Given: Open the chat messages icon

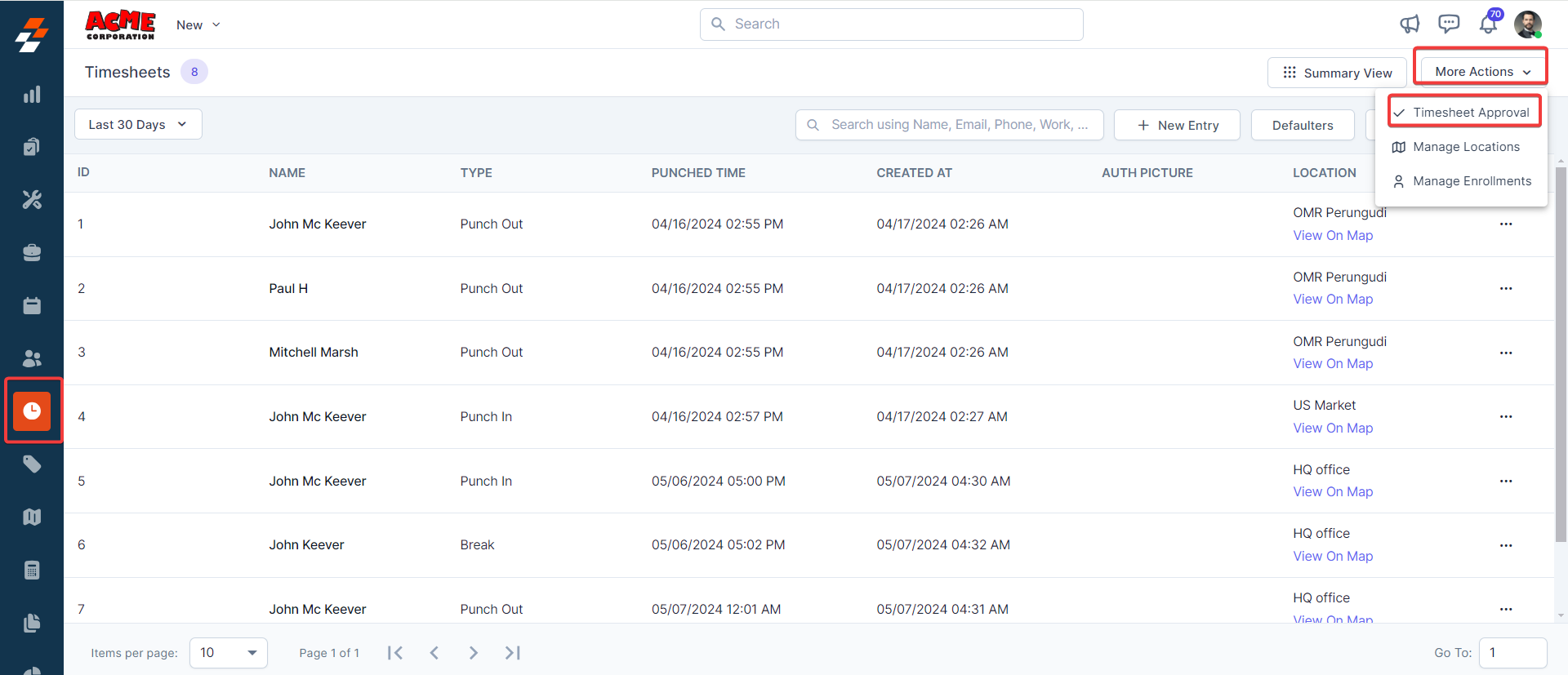Looking at the screenshot, I should (x=1449, y=24).
